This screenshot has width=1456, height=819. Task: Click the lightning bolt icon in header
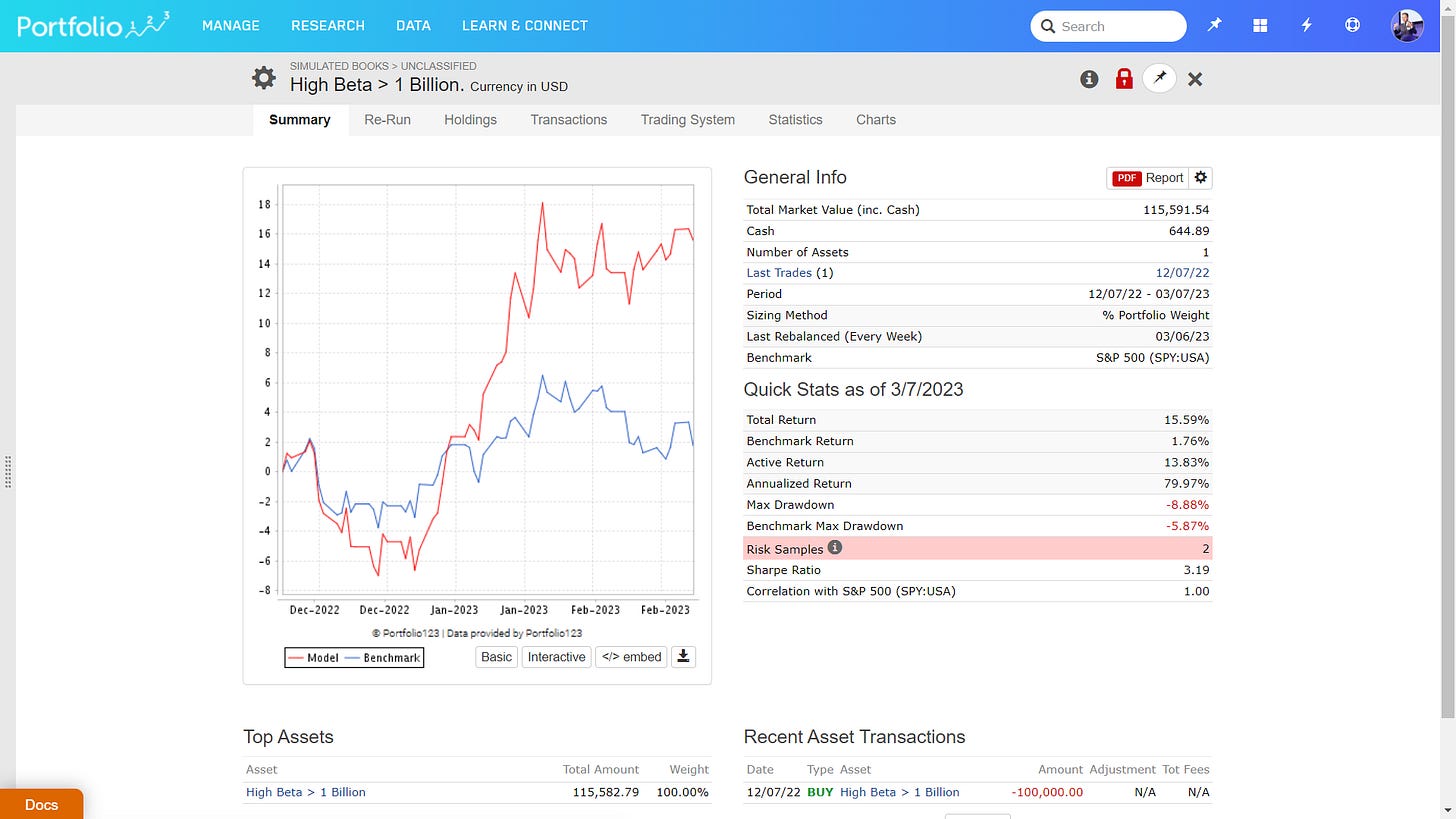(1306, 26)
